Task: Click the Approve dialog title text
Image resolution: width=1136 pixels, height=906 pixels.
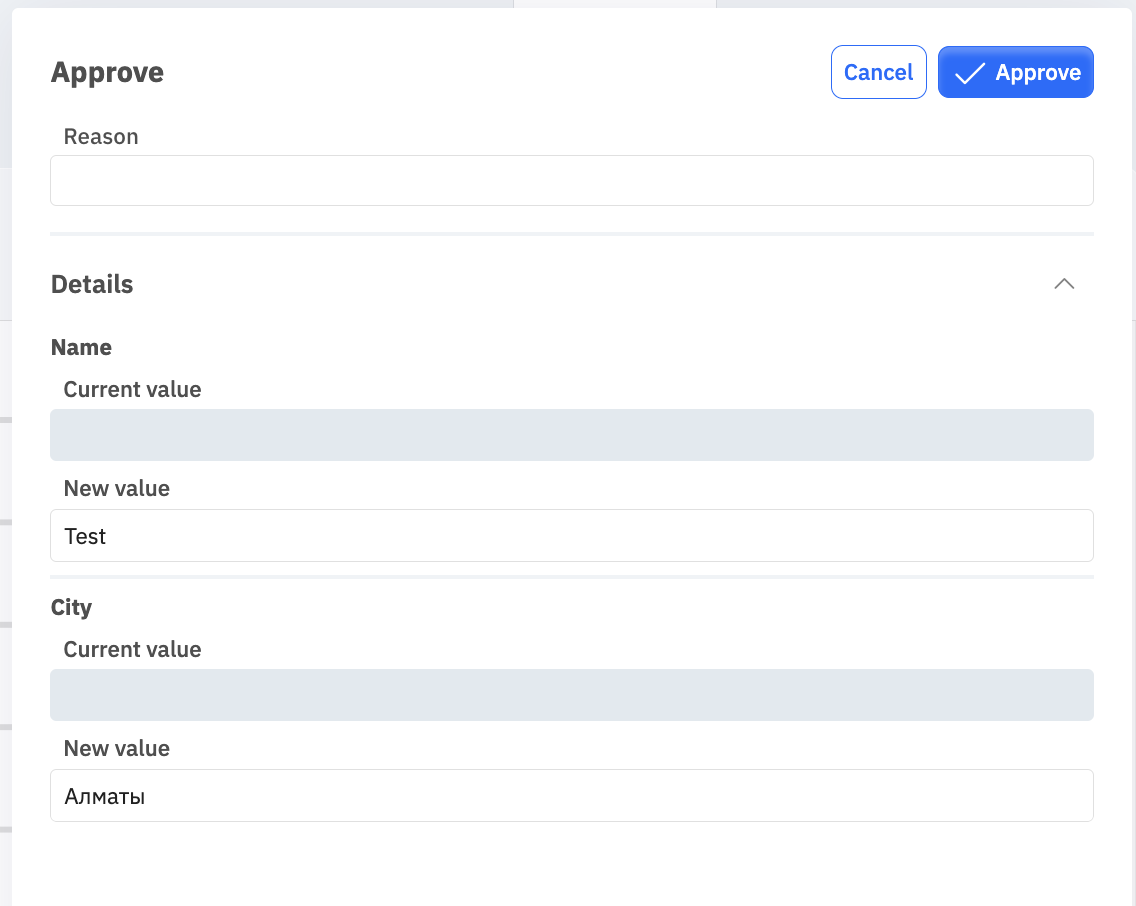Action: point(107,72)
